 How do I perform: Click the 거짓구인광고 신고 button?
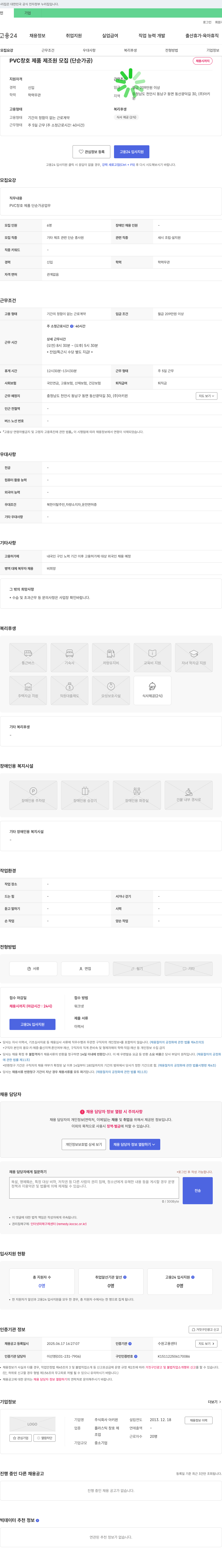pyautogui.click(x=205, y=1329)
